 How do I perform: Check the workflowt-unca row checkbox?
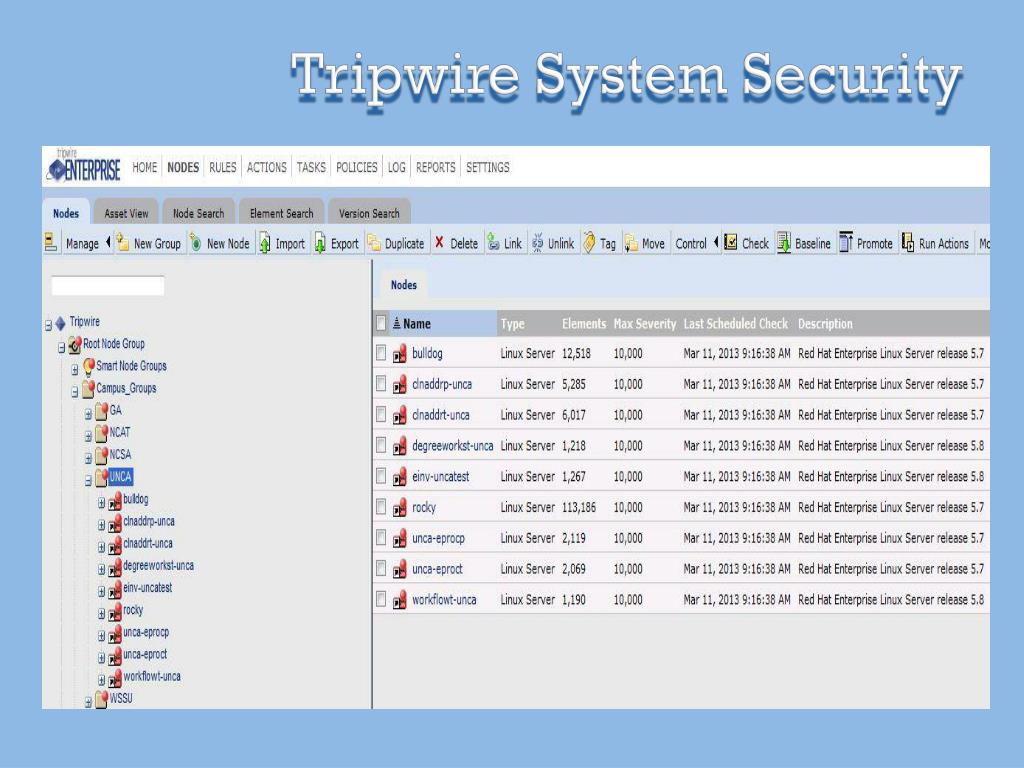pyautogui.click(x=381, y=599)
